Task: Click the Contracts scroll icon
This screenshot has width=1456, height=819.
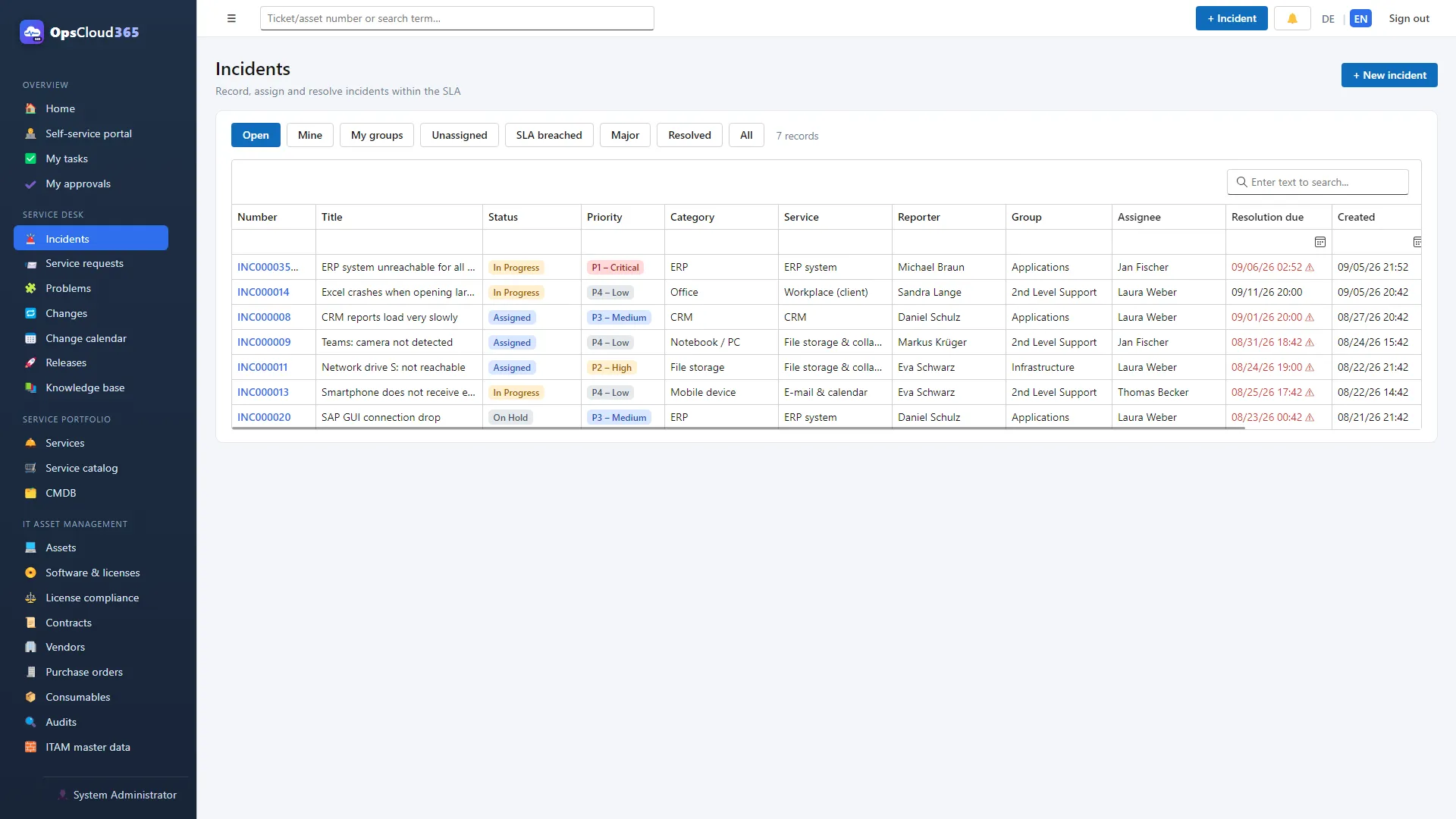Action: pos(30,623)
